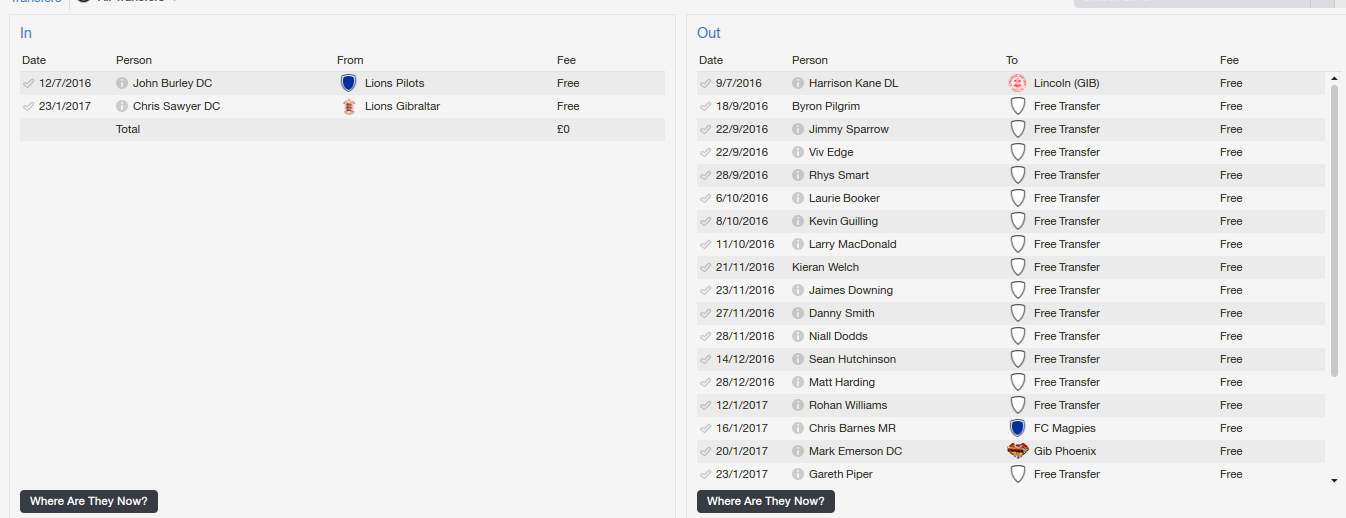
Task: Click info icon beside Mark Emerson
Action: click(798, 451)
